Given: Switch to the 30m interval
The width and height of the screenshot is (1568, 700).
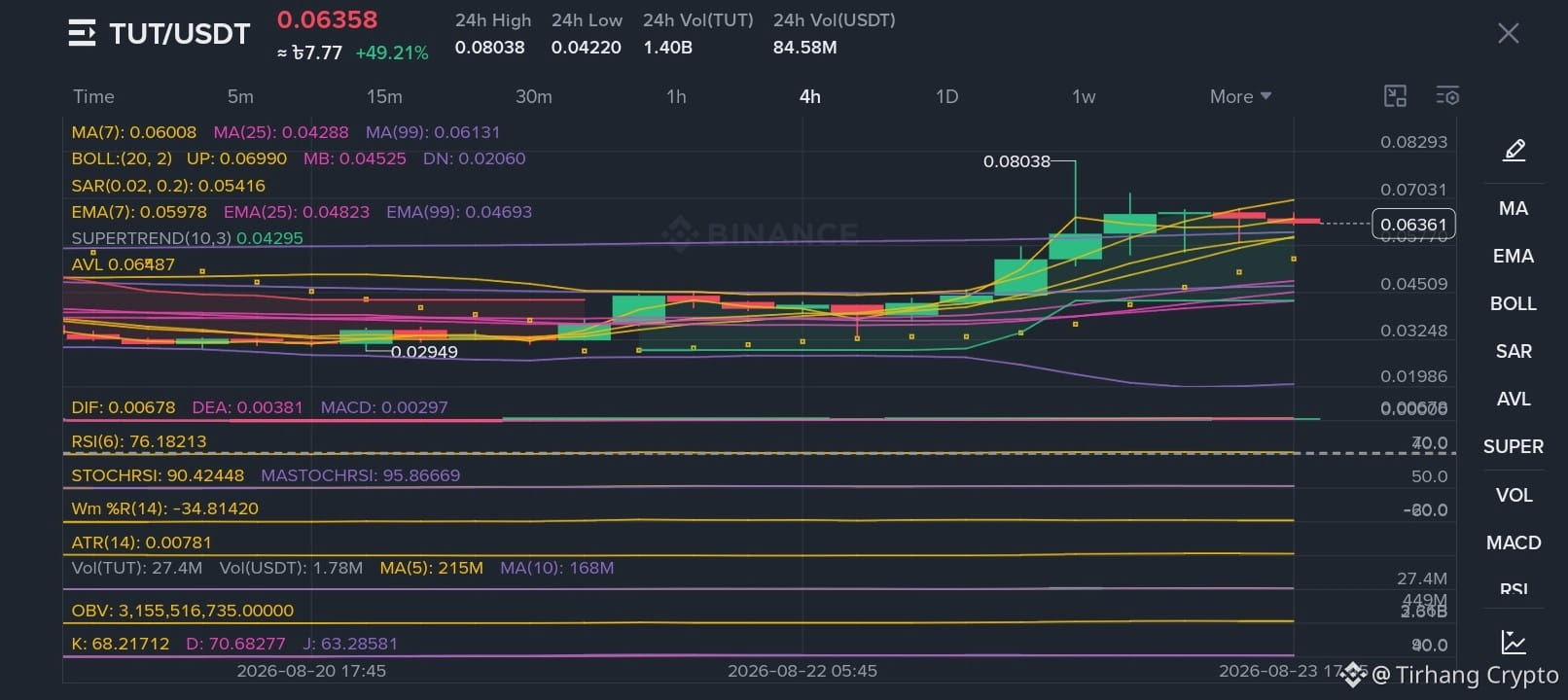Looking at the screenshot, I should coord(533,96).
